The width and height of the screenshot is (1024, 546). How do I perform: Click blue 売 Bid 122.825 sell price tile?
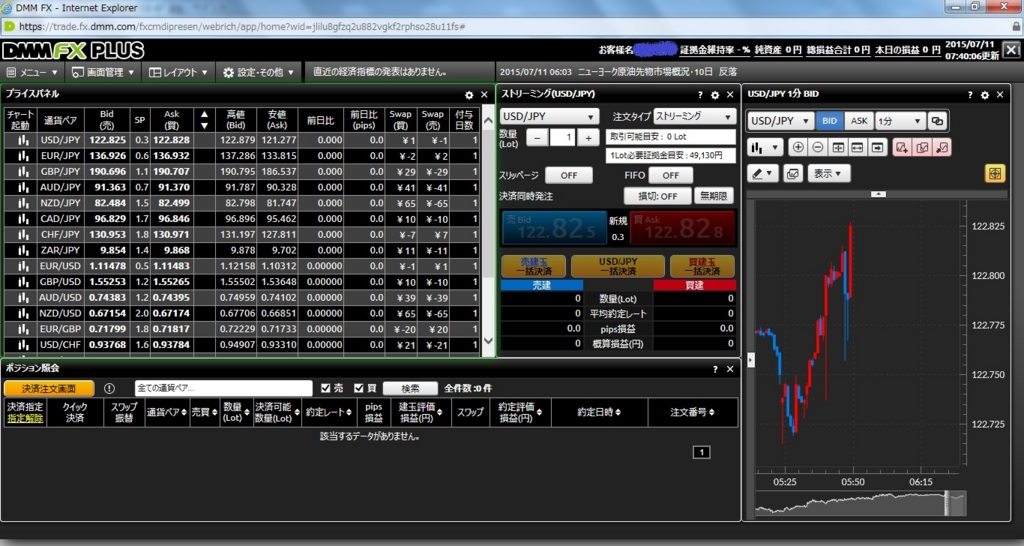pyautogui.click(x=554, y=227)
